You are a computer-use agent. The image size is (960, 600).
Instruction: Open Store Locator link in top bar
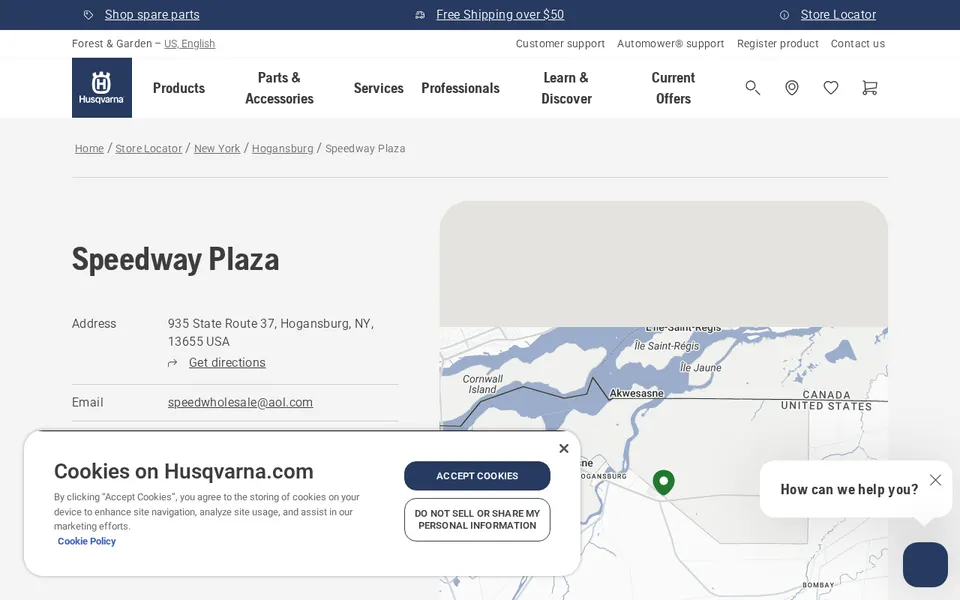(838, 15)
